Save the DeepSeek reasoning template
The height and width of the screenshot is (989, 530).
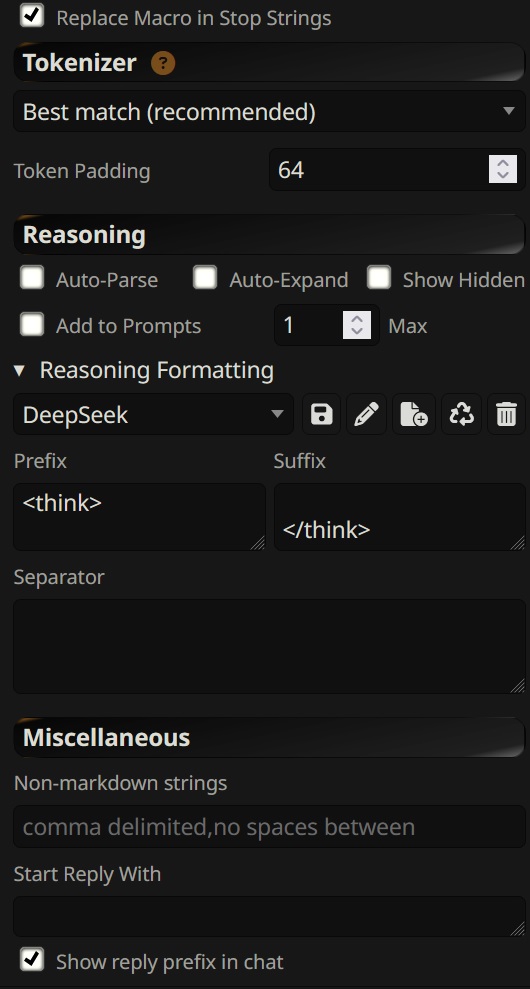[x=322, y=415]
